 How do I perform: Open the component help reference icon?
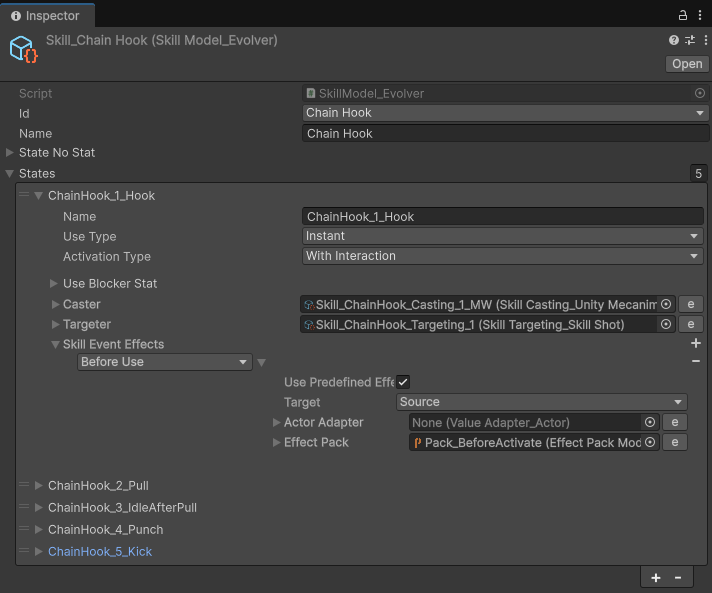674,40
